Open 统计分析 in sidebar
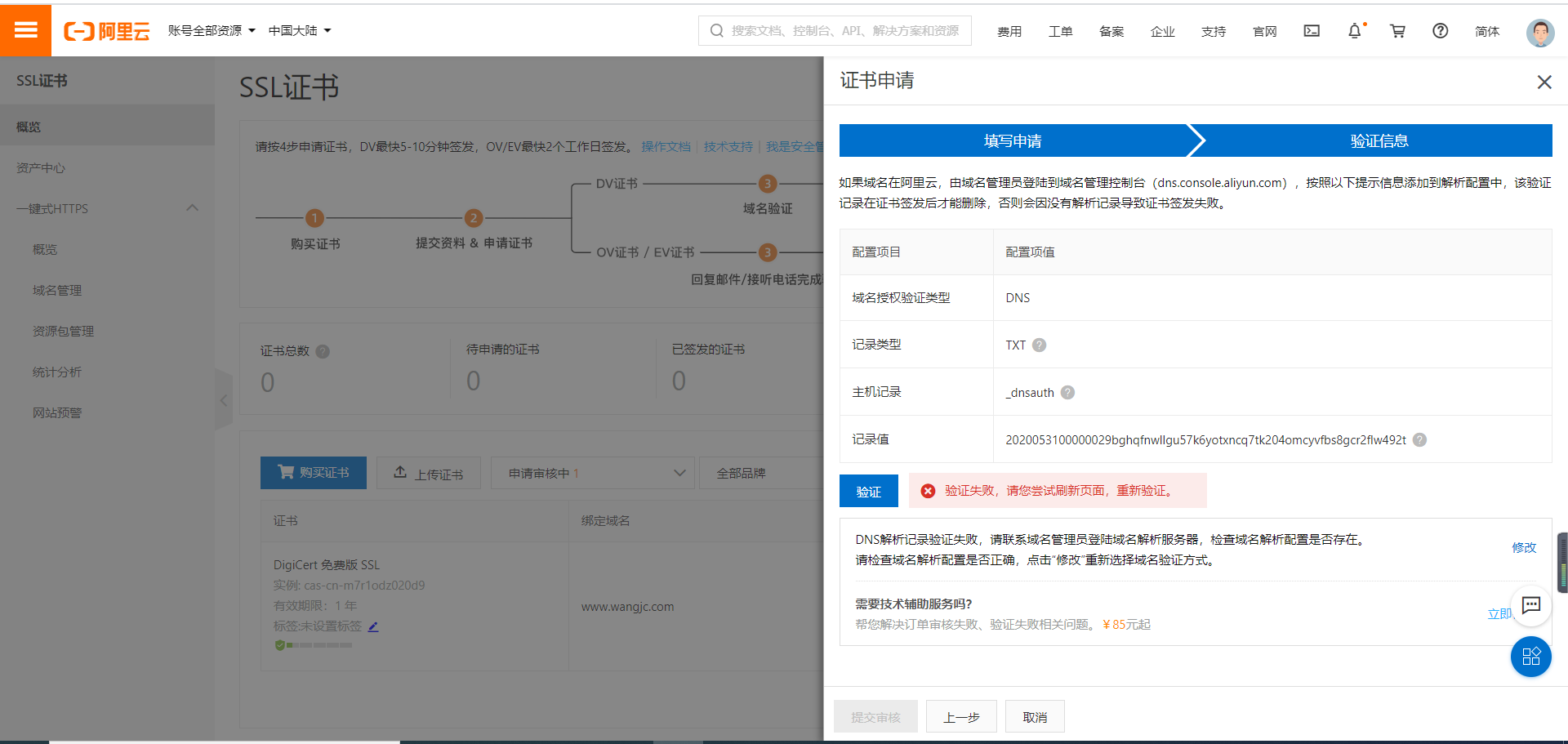This screenshot has height=744, width=1568. tap(107, 372)
